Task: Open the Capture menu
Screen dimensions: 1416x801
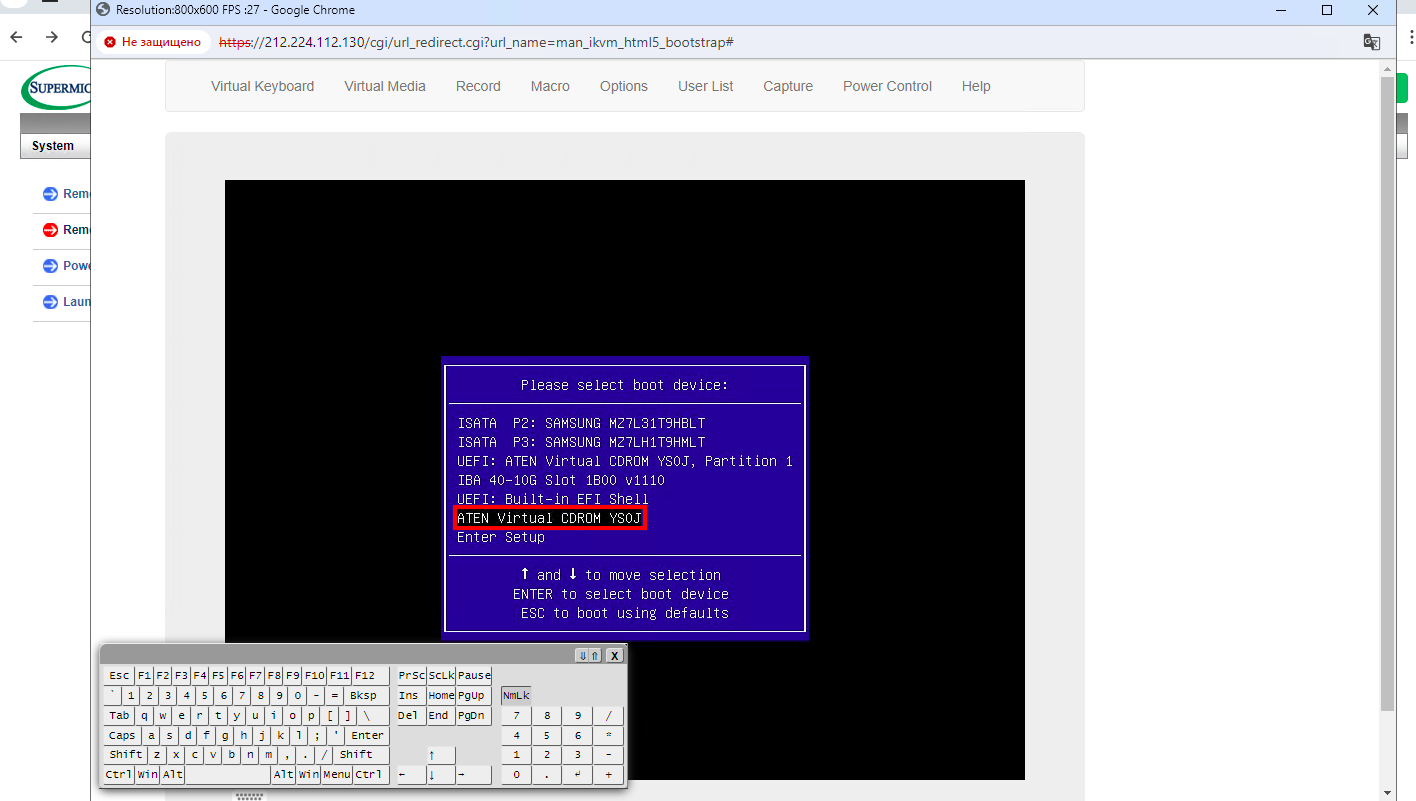Action: (788, 86)
